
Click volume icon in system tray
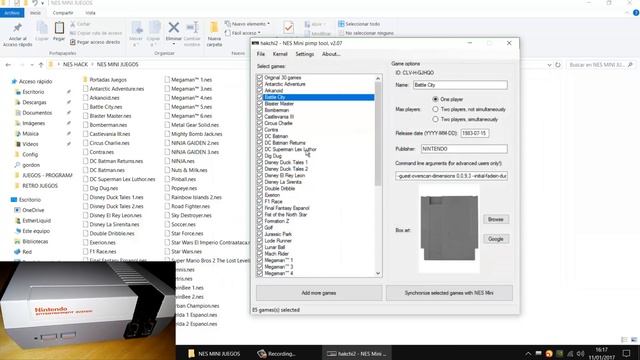(x=580, y=354)
